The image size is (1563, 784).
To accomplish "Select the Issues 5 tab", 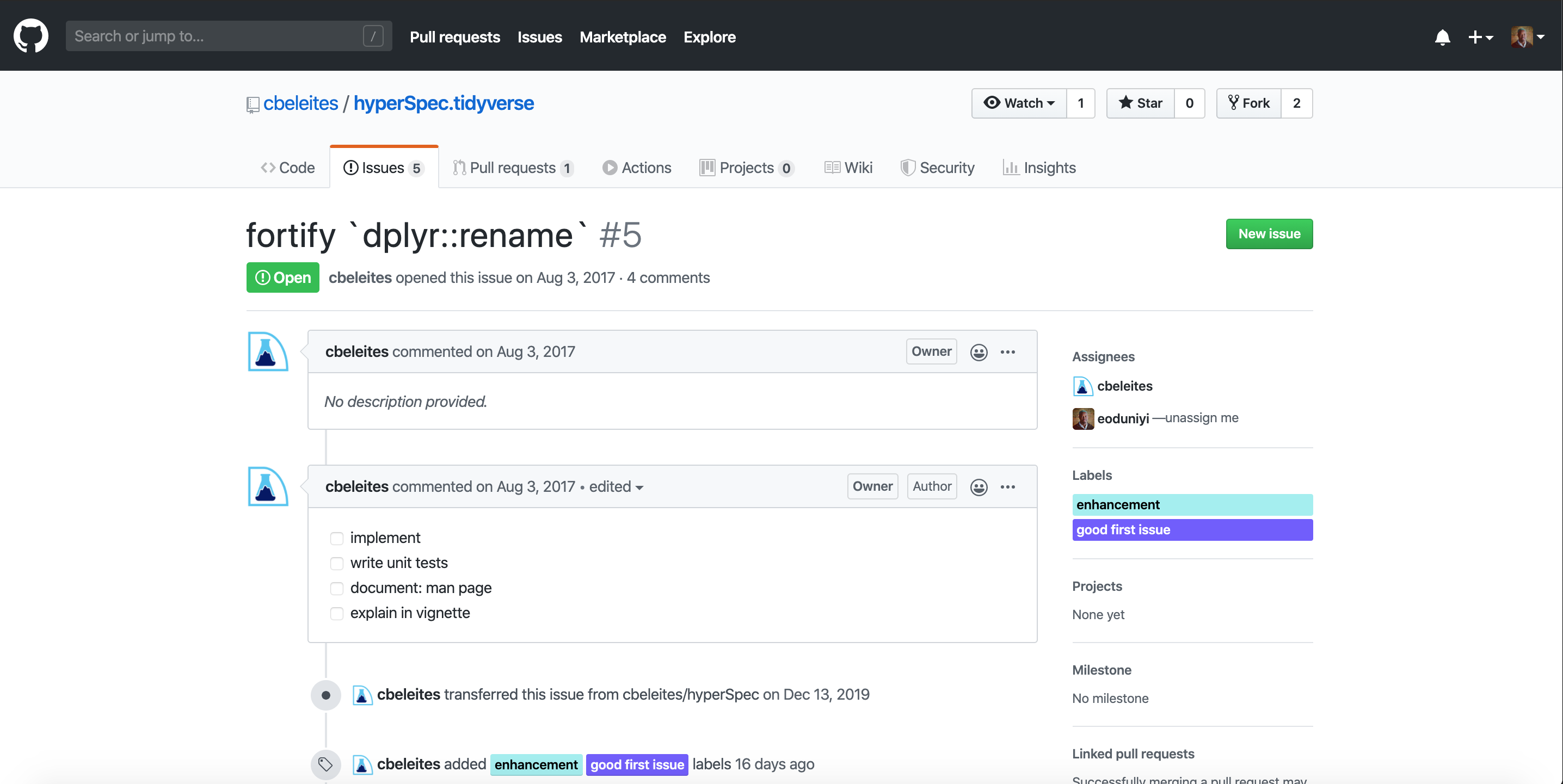I will 384,168.
